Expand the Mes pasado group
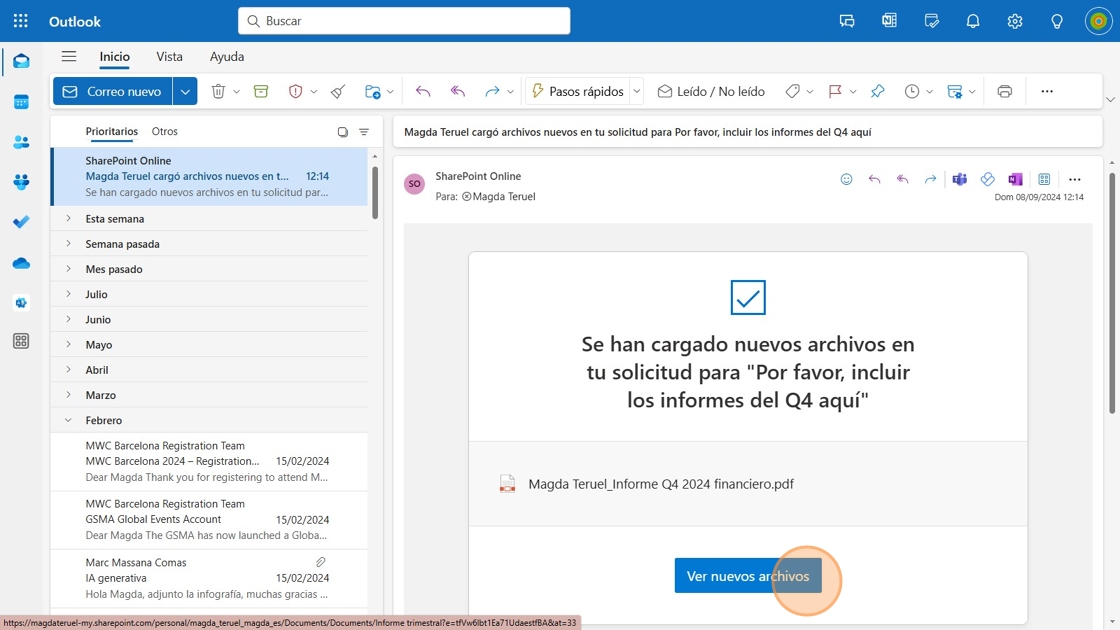1120x630 pixels. (x=69, y=269)
